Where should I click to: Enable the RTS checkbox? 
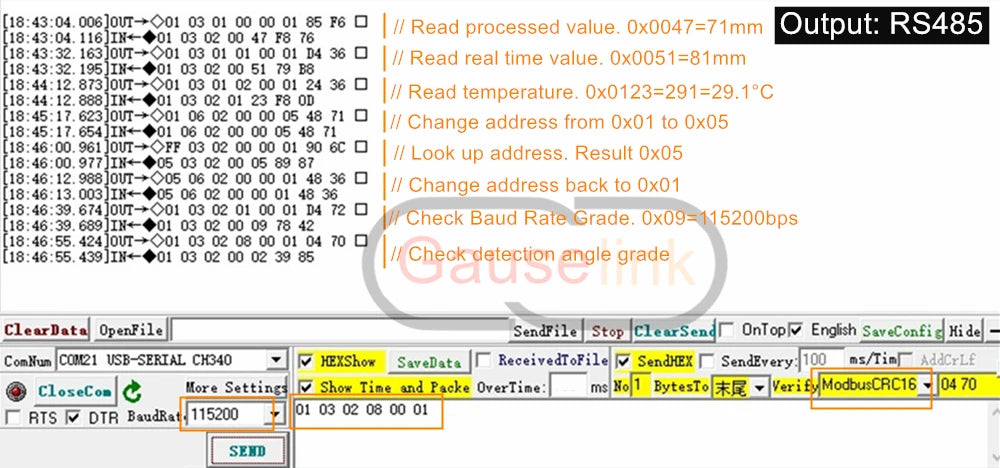tap(12, 418)
